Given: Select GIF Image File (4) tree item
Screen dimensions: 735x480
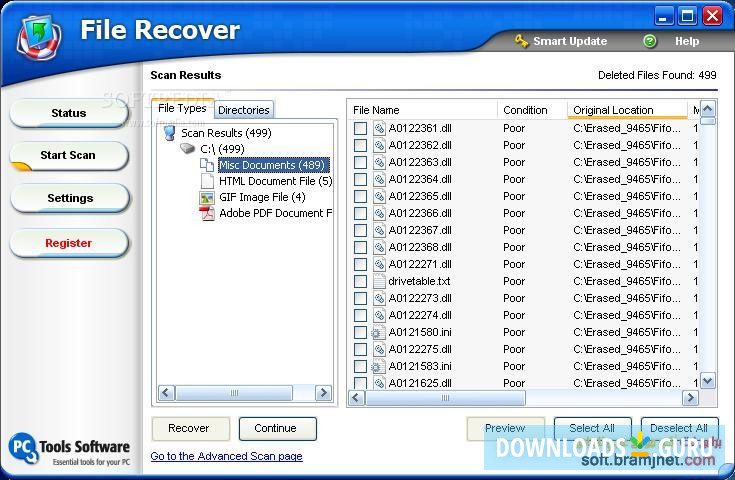Looking at the screenshot, I should 262,197.
